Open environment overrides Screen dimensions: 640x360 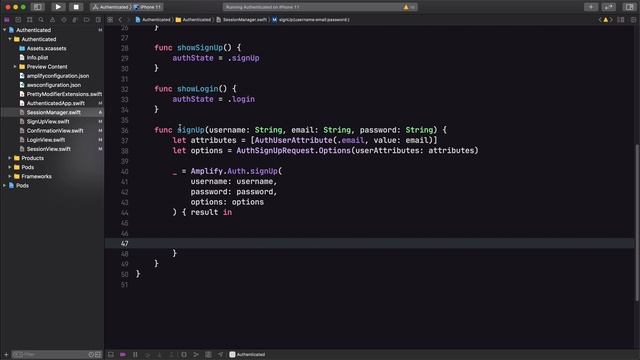tap(208, 354)
